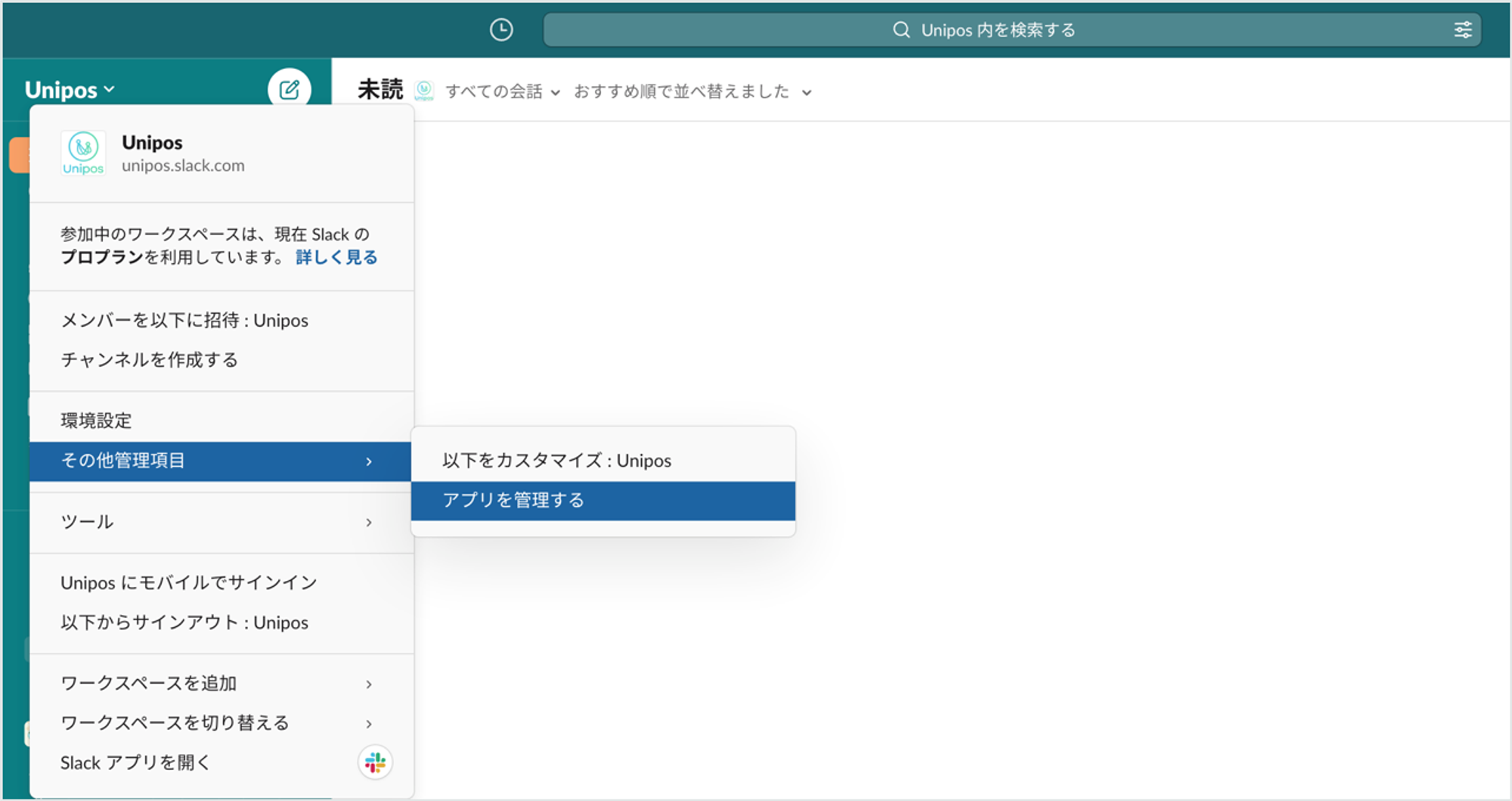
Task: Select アプリを管理する in the submenu
Action: (603, 501)
